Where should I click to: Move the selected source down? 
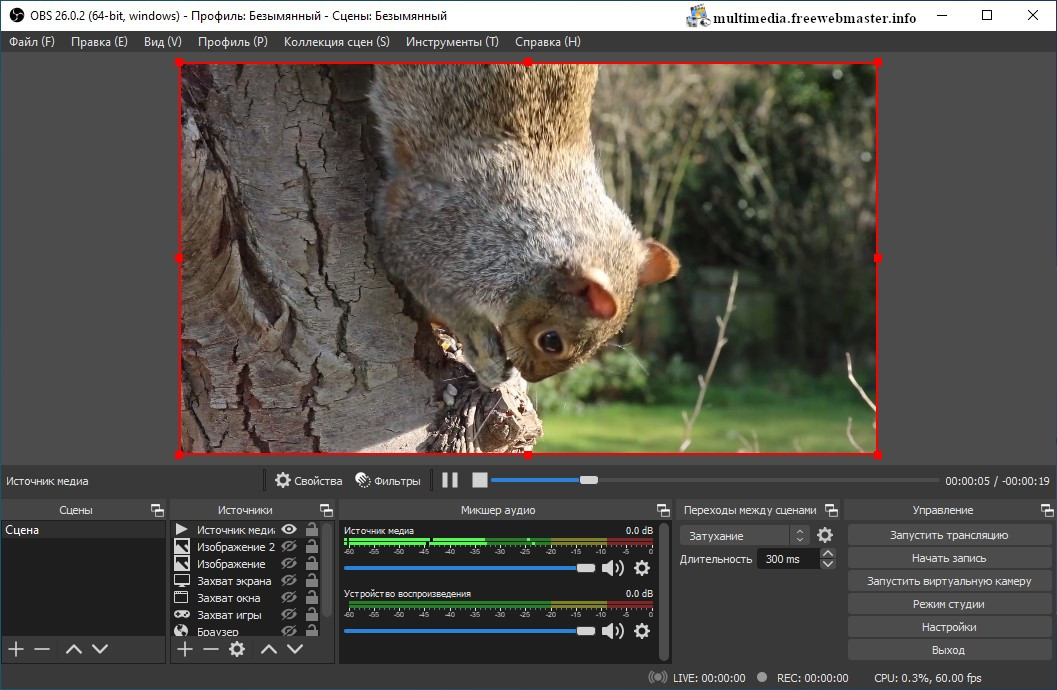295,649
